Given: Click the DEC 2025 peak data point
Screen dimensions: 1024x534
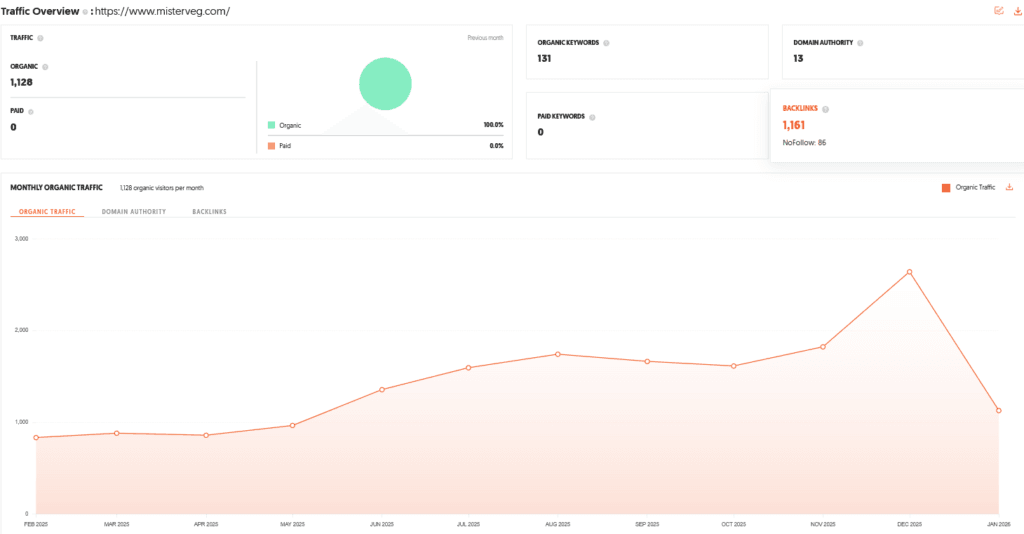Looking at the screenshot, I should (x=909, y=272).
